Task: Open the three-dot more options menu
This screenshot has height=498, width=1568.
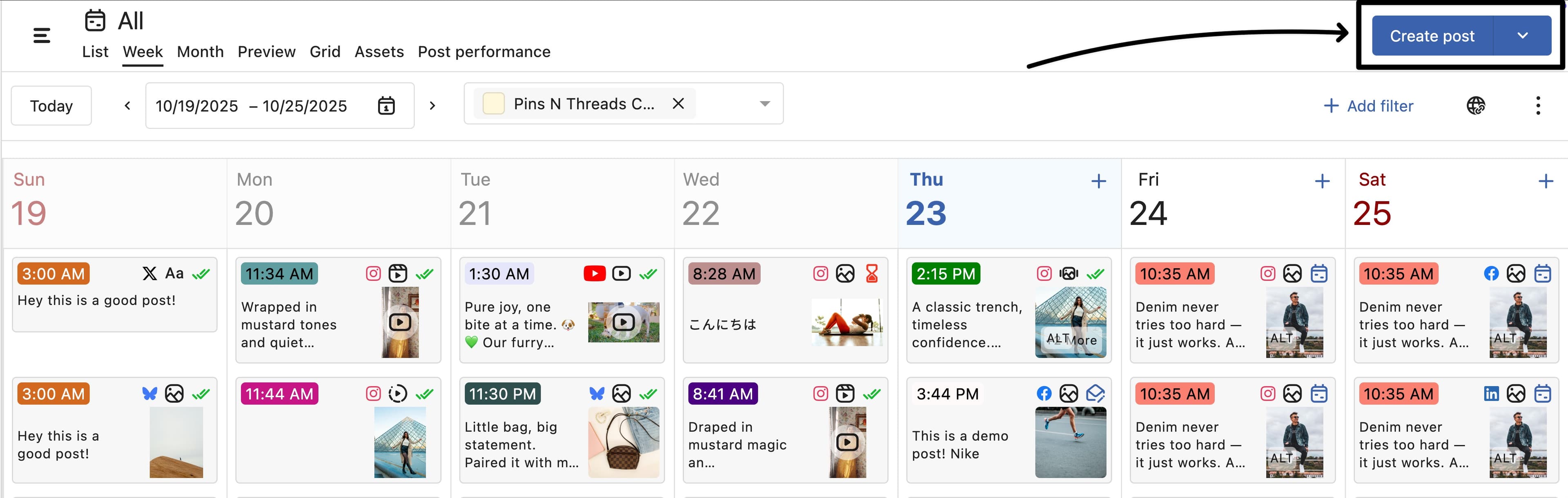Action: coord(1537,106)
